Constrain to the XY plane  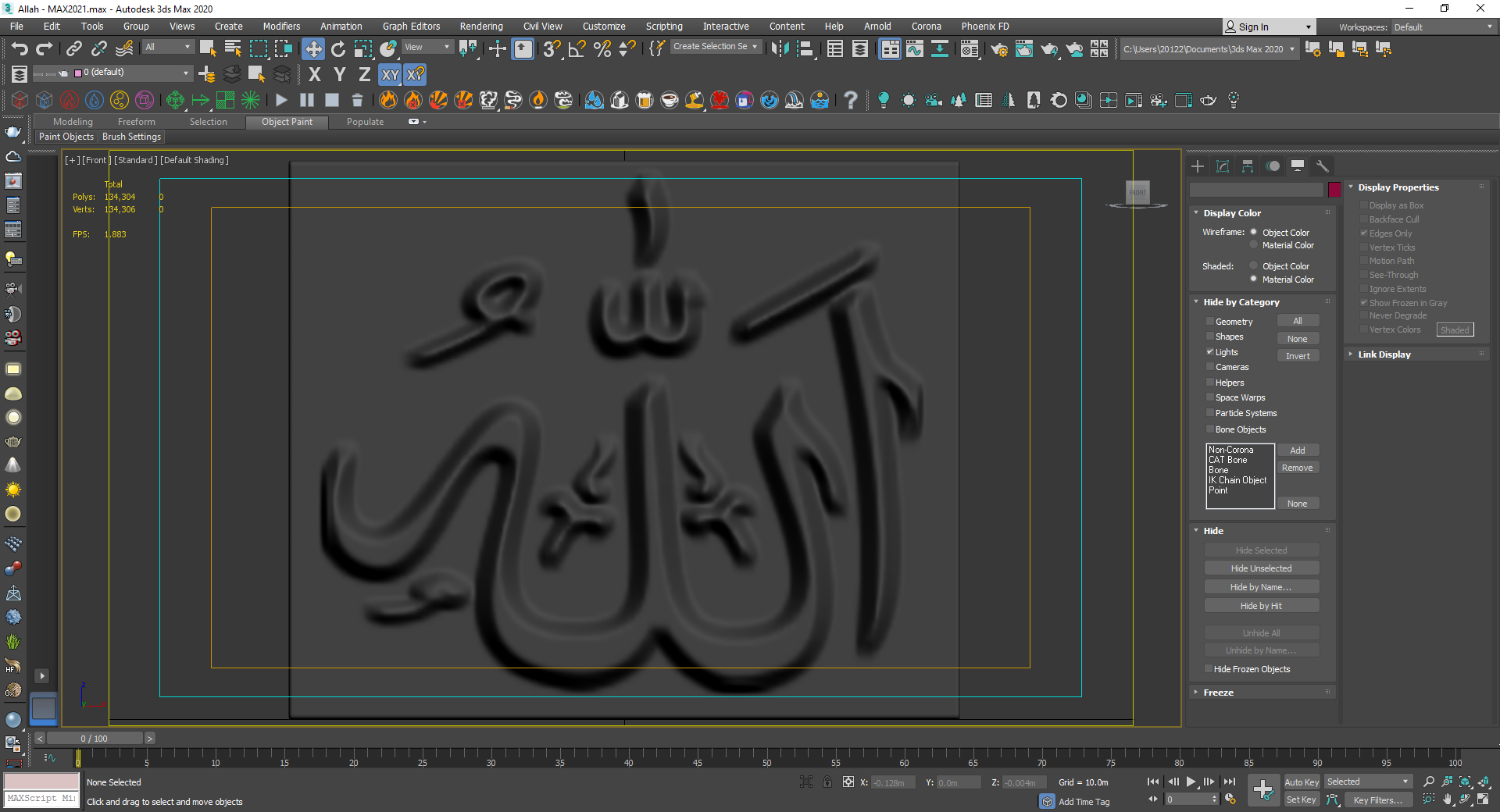(x=390, y=75)
